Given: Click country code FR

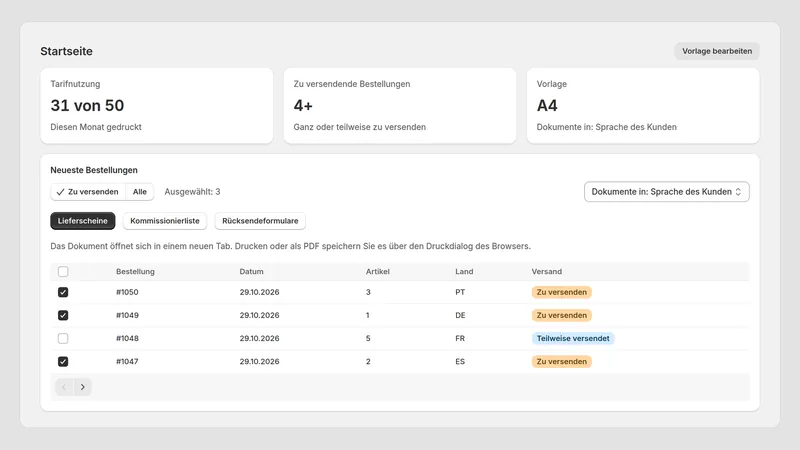Looking at the screenshot, I should (460, 338).
